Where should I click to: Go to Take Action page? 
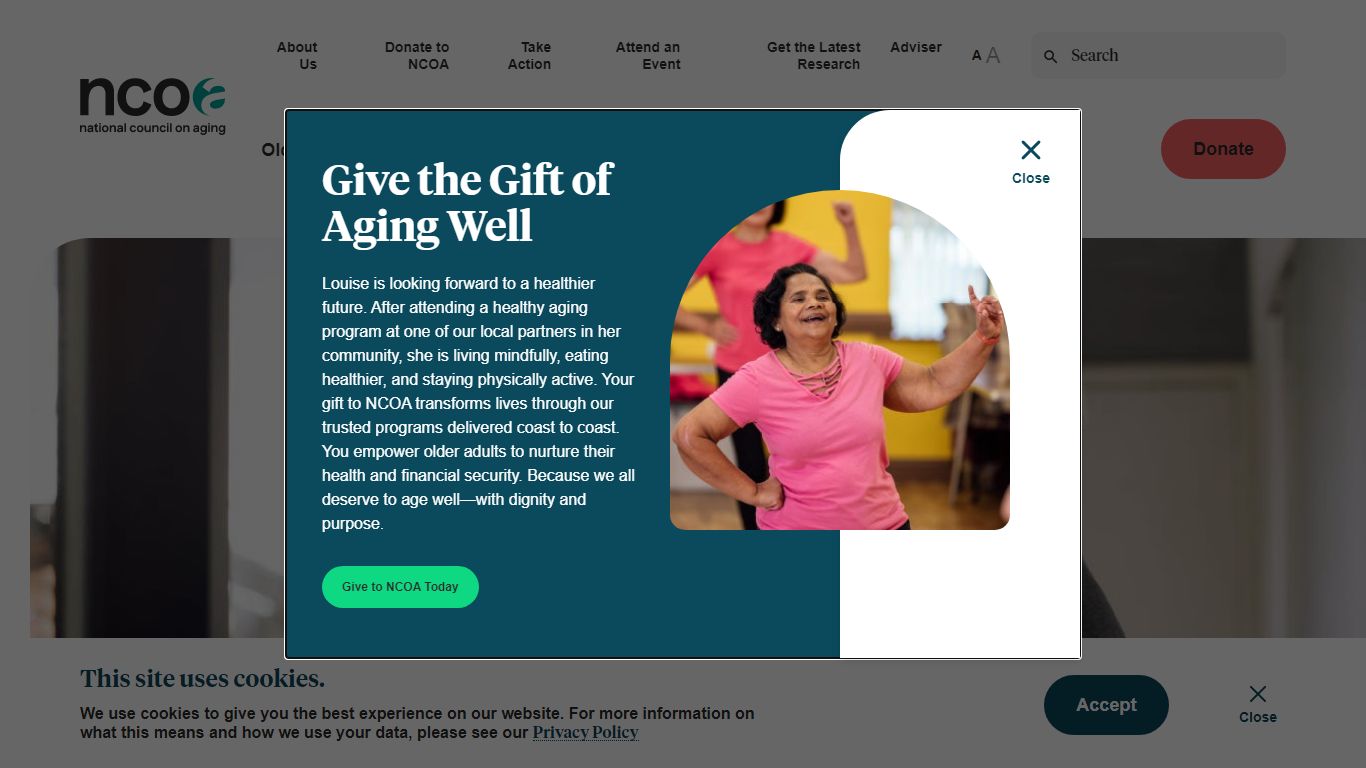coord(529,56)
